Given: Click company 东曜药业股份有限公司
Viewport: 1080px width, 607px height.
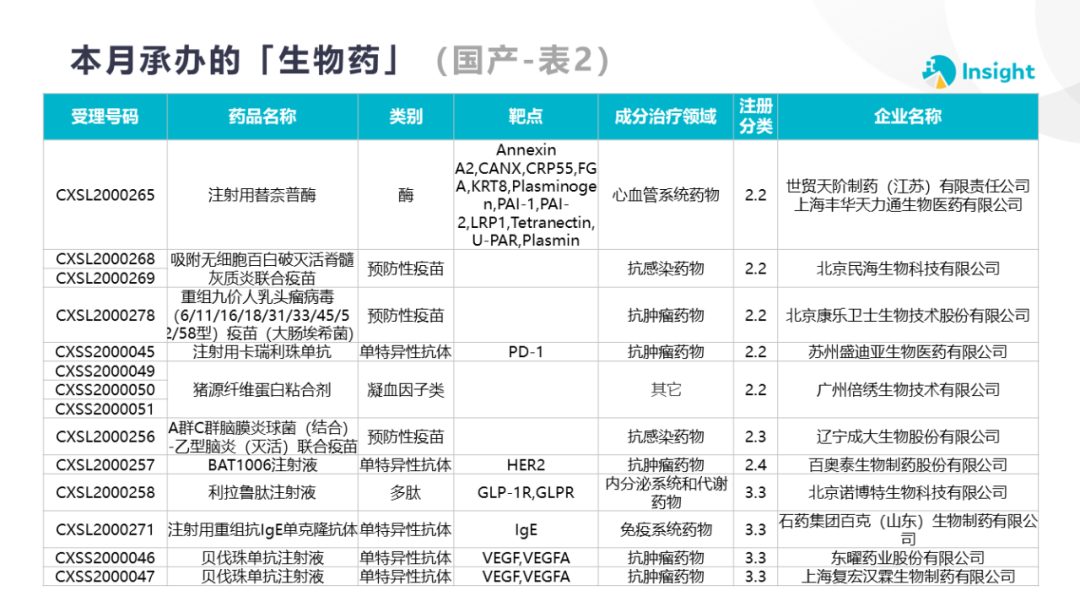Looking at the screenshot, I should (908, 558).
